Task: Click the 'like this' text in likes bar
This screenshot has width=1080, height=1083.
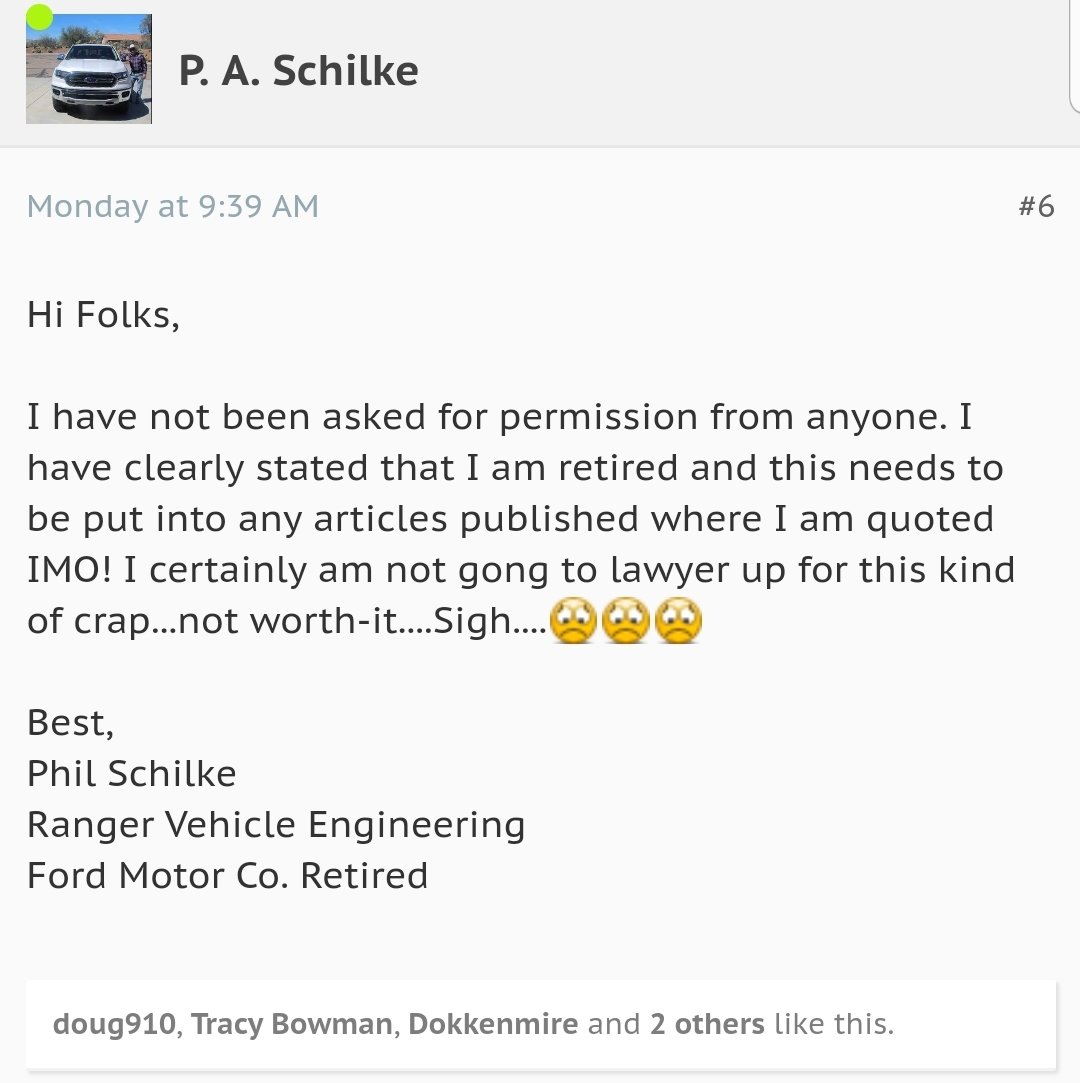Action: click(834, 1024)
